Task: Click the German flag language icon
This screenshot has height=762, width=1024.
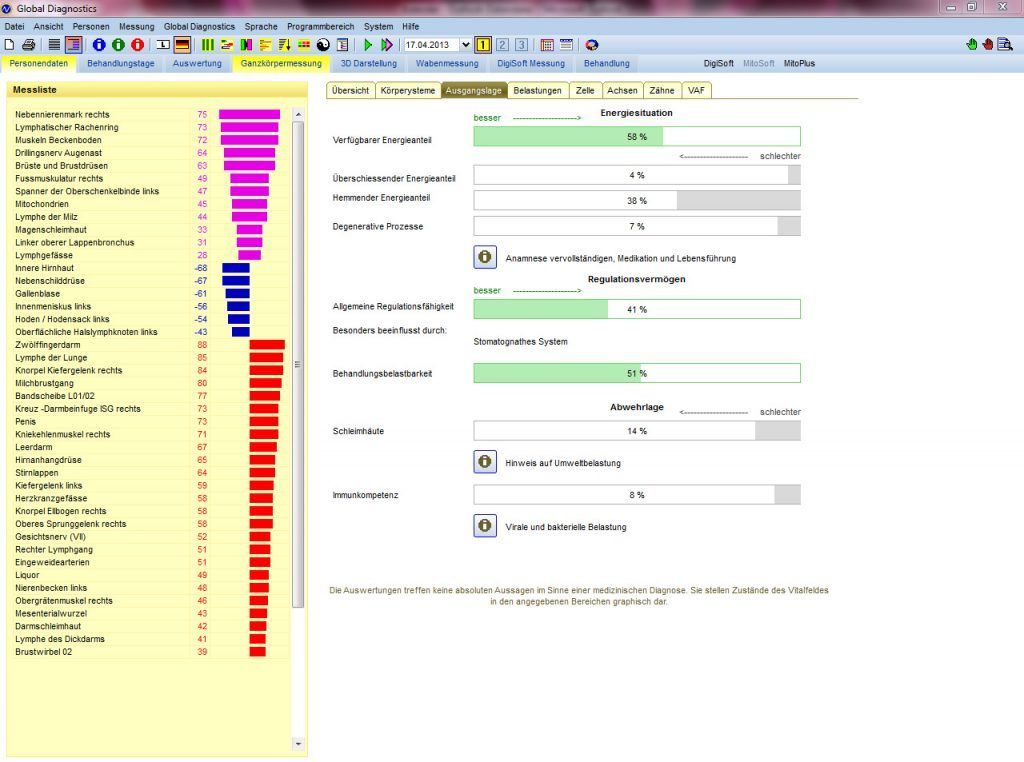Action: tap(182, 45)
